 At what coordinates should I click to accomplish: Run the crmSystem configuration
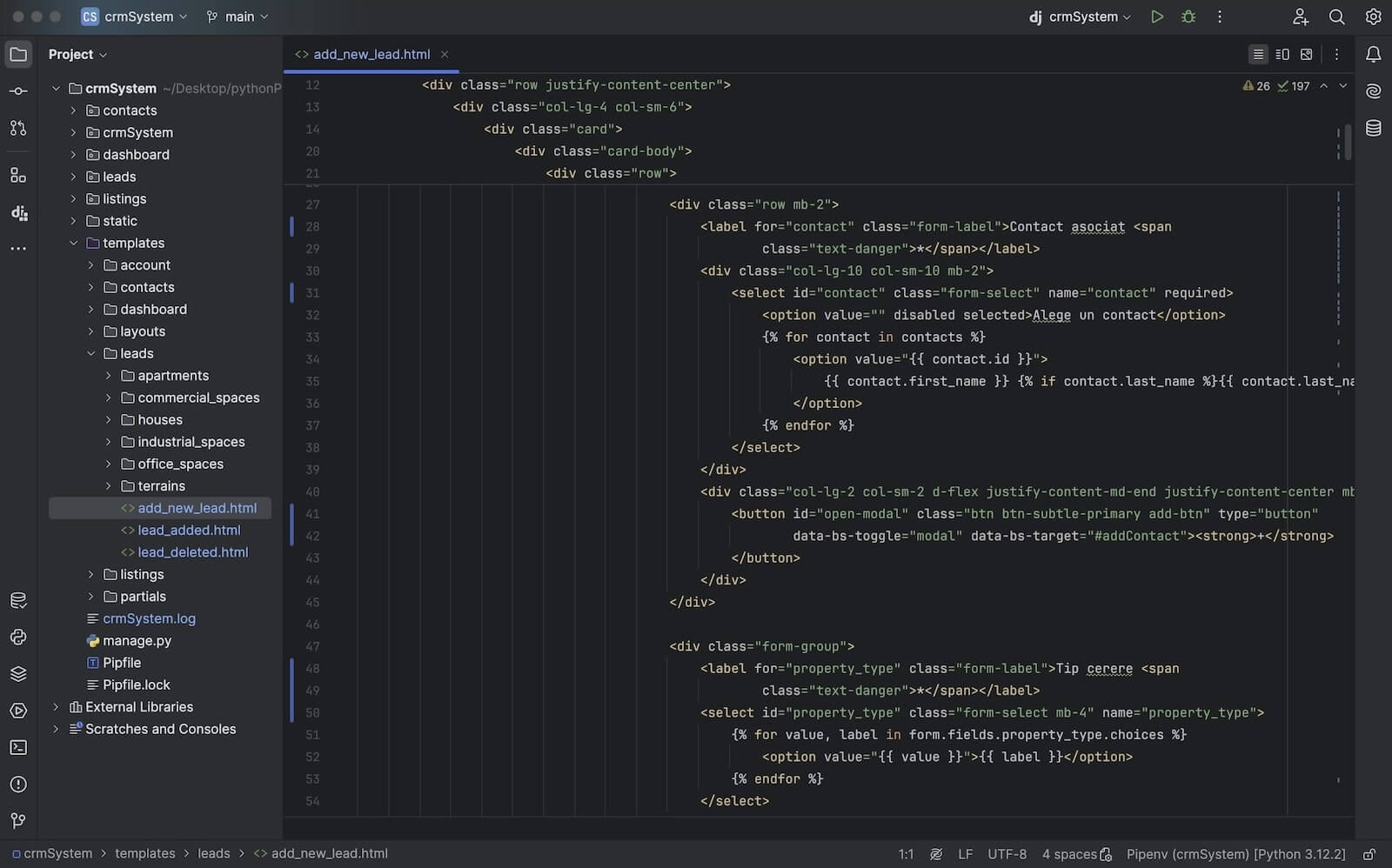tap(1156, 17)
